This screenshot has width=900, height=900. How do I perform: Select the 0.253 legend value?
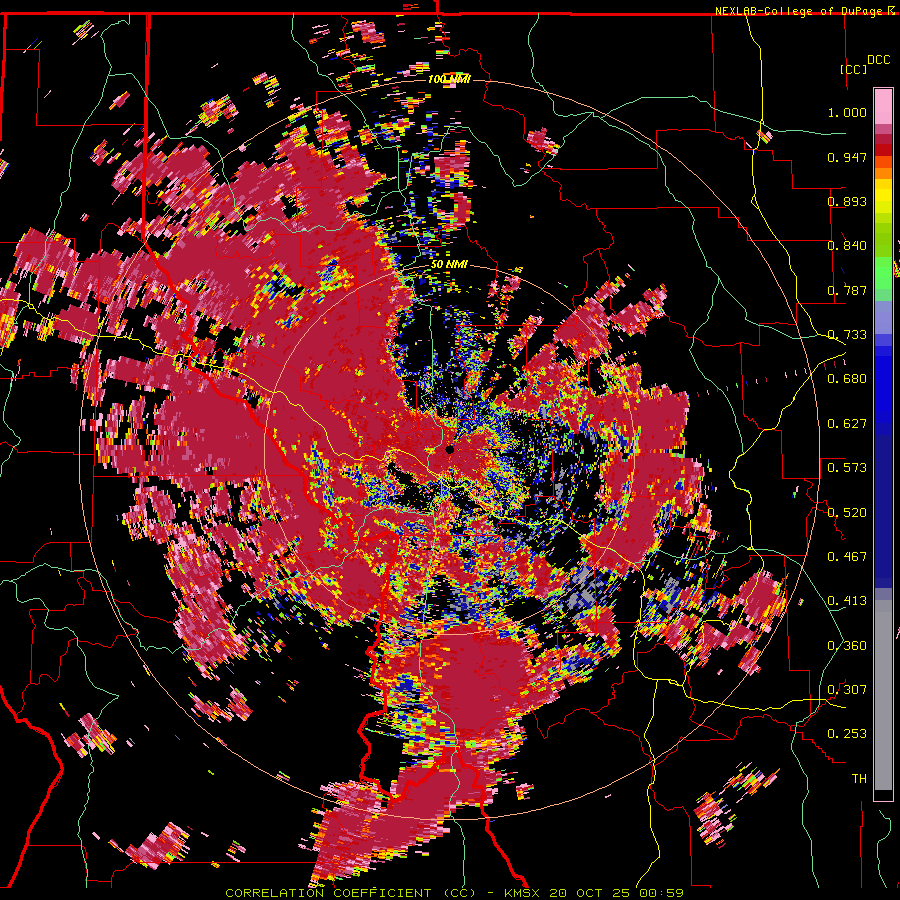pos(847,734)
